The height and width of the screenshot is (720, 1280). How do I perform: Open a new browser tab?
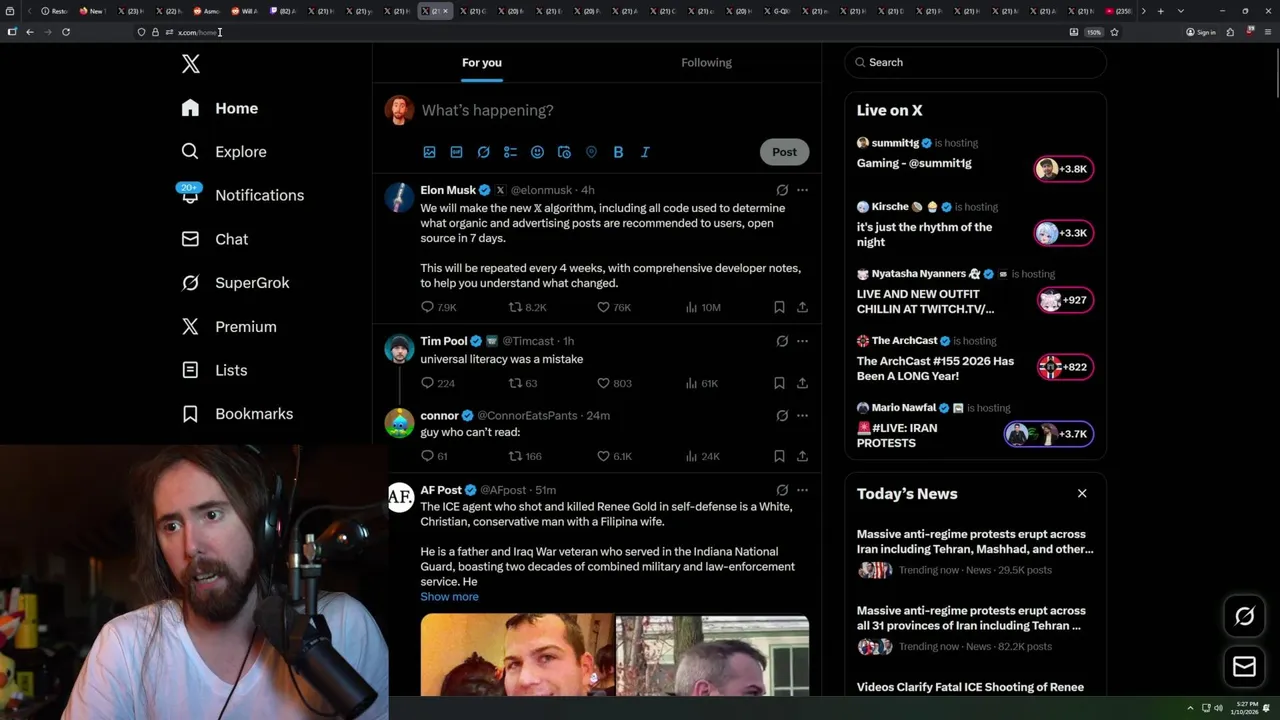[x=1160, y=11]
